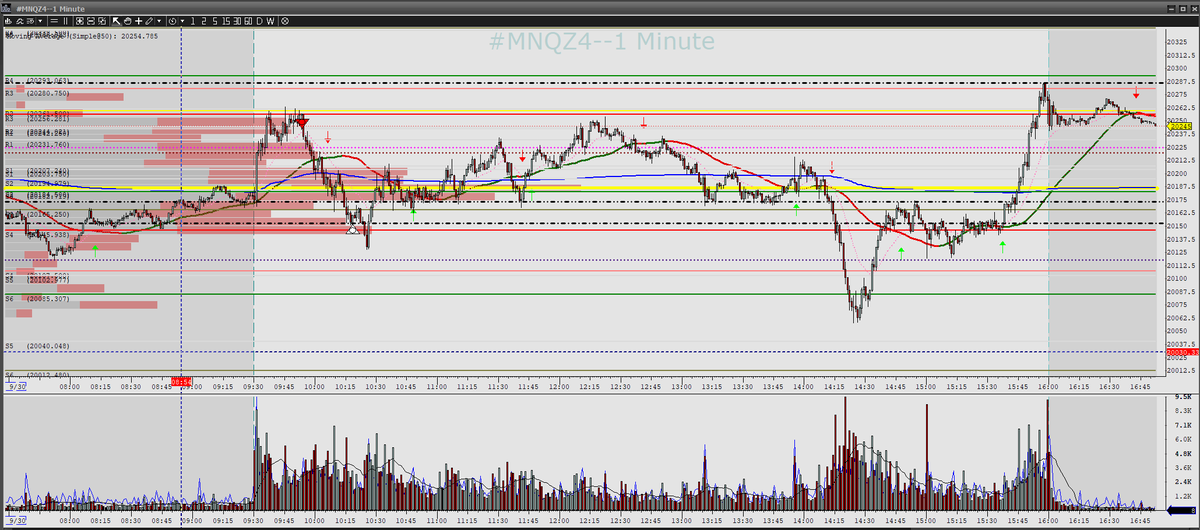Click the 9.5K volume scale value
Viewport: 1200px width, 530px height.
point(1181,398)
